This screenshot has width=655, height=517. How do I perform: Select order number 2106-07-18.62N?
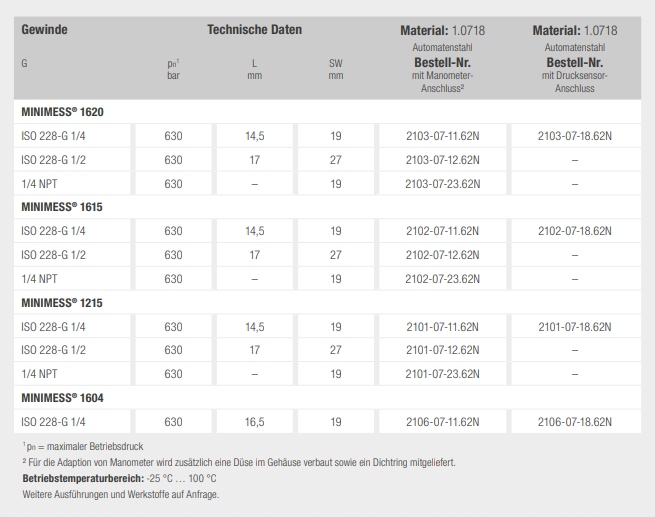click(574, 422)
